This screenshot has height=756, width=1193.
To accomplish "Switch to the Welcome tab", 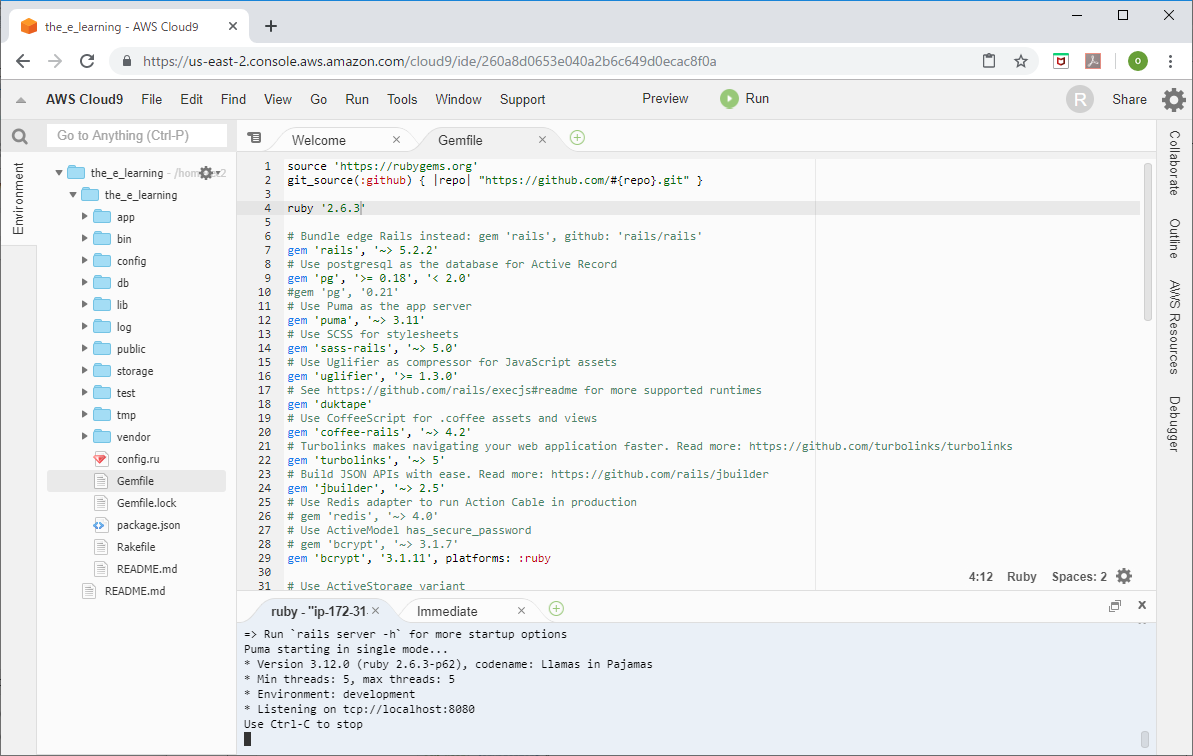I will coord(319,141).
